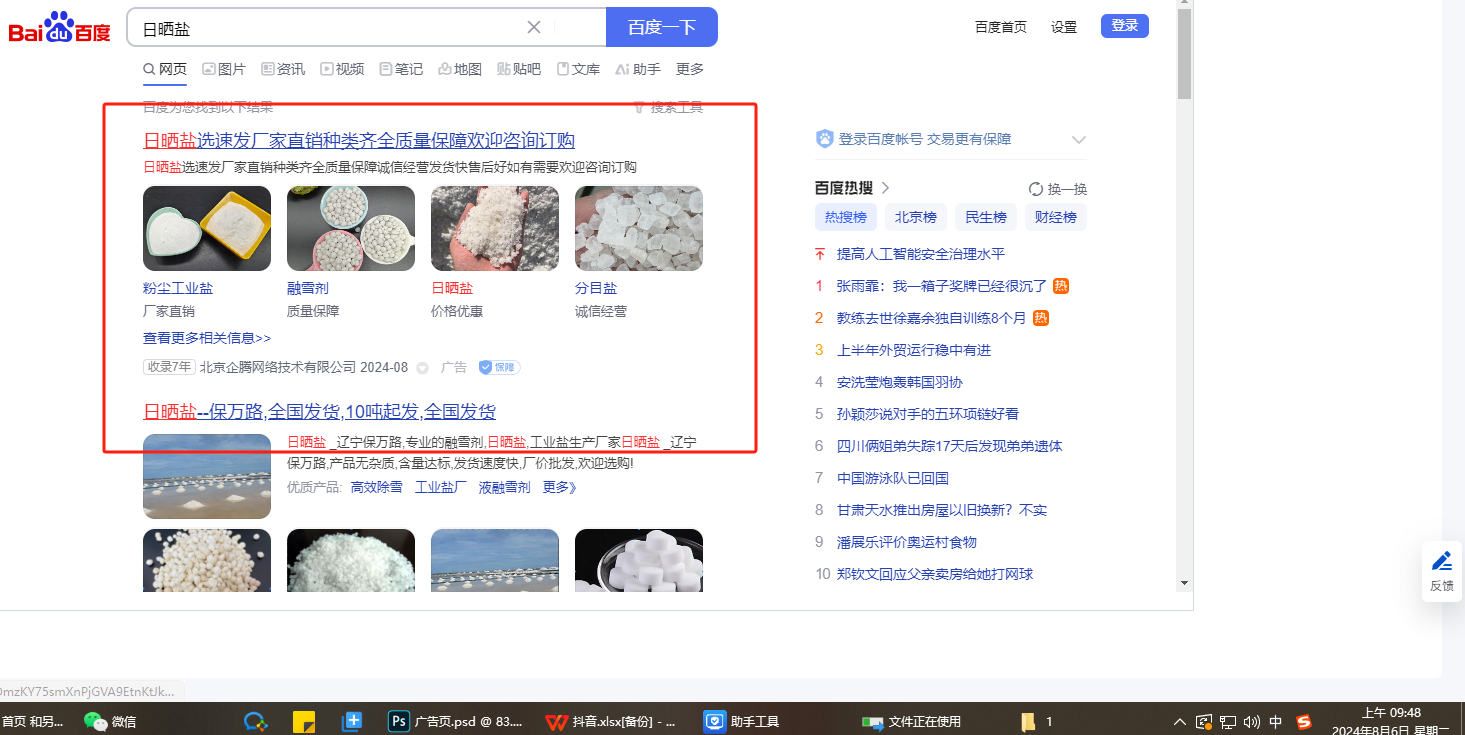Click the page scrollbar down arrow
The width and height of the screenshot is (1465, 735).
[1185, 582]
